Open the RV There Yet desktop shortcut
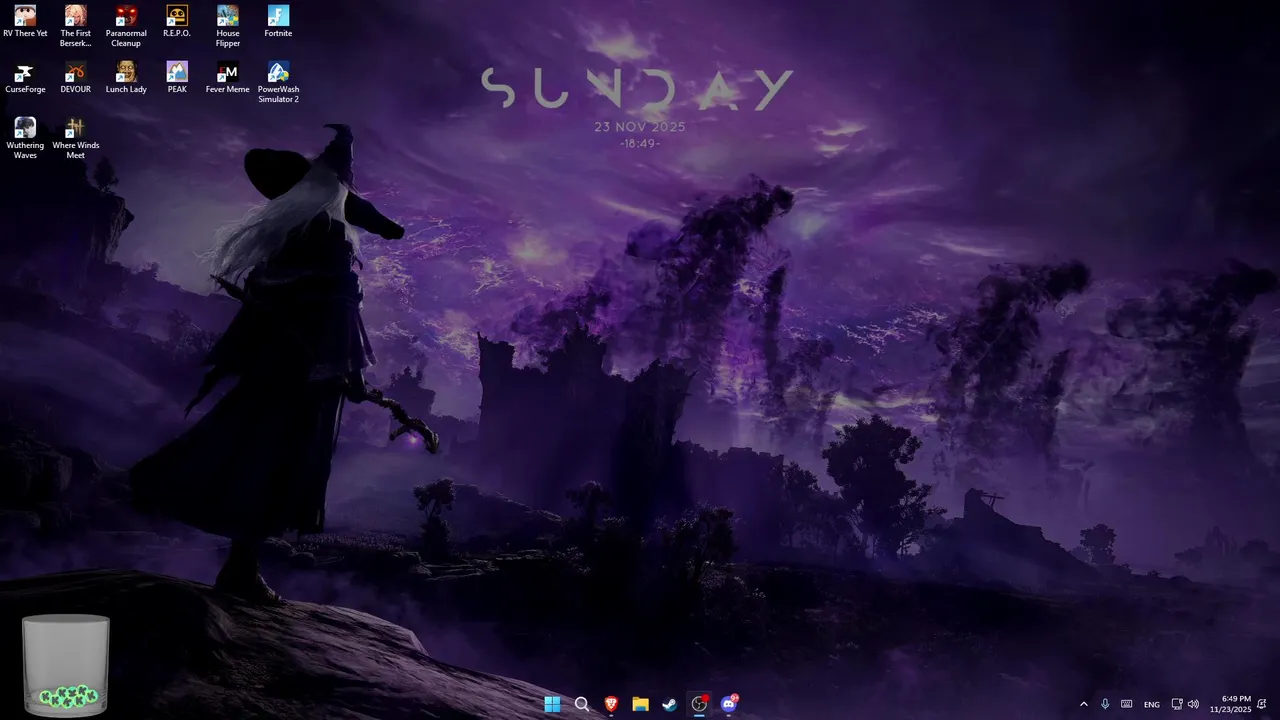1280x720 pixels. coord(25,22)
